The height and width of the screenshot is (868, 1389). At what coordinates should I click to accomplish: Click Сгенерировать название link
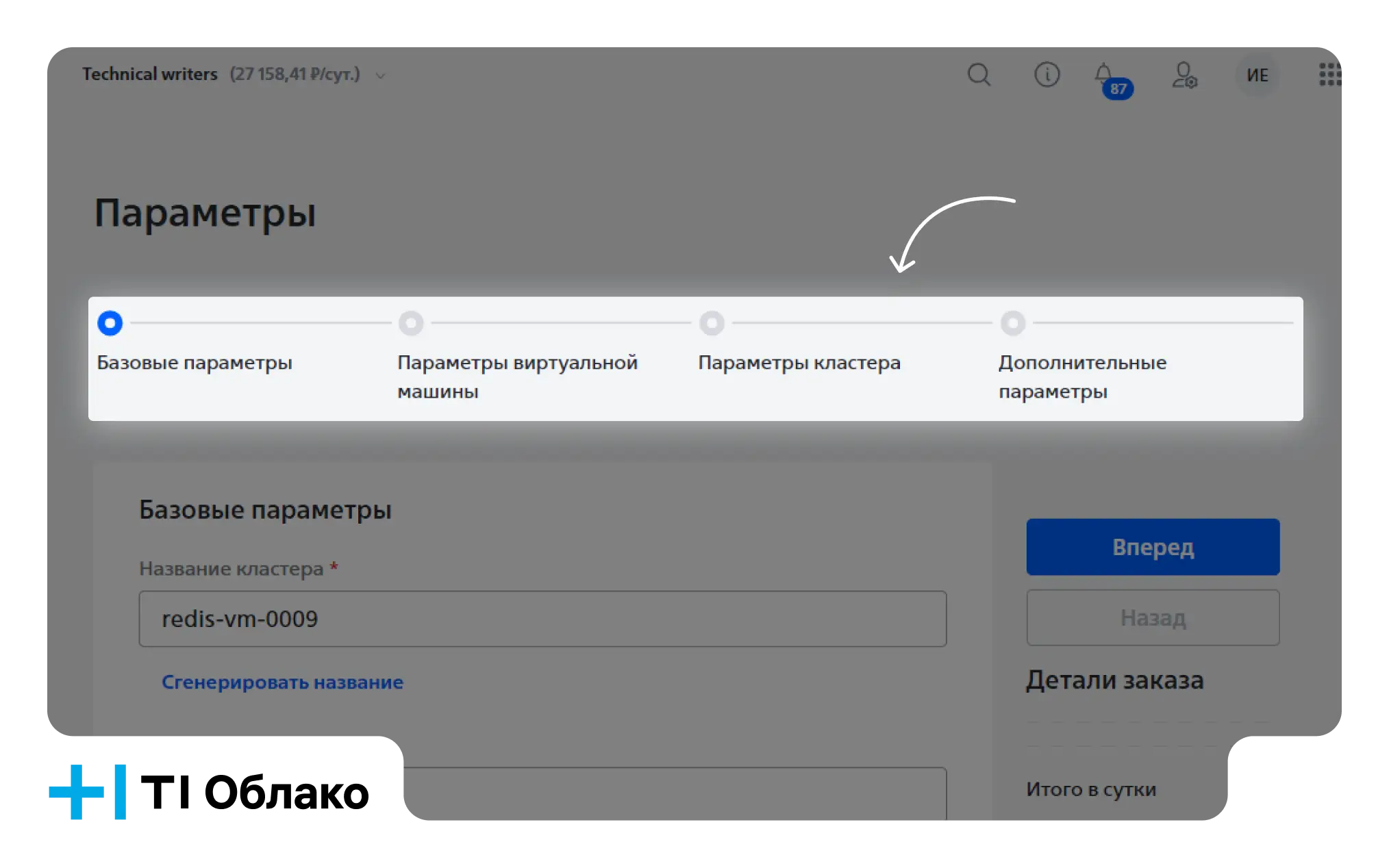(x=282, y=682)
